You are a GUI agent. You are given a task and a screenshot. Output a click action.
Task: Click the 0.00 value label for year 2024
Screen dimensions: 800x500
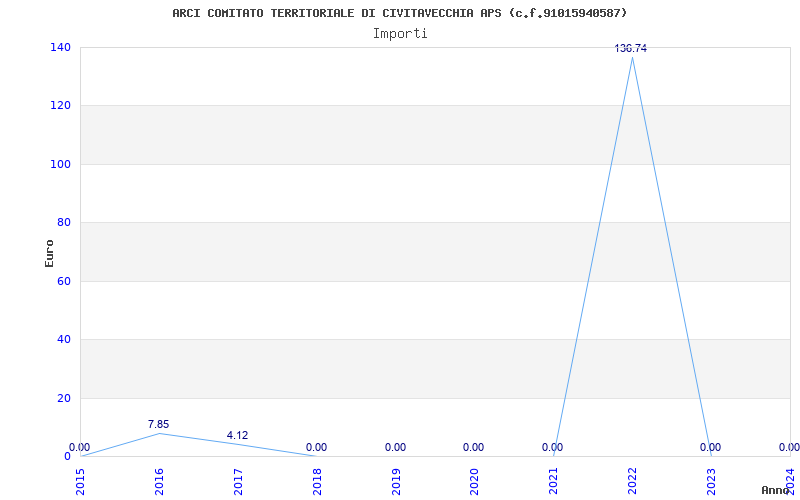click(789, 447)
